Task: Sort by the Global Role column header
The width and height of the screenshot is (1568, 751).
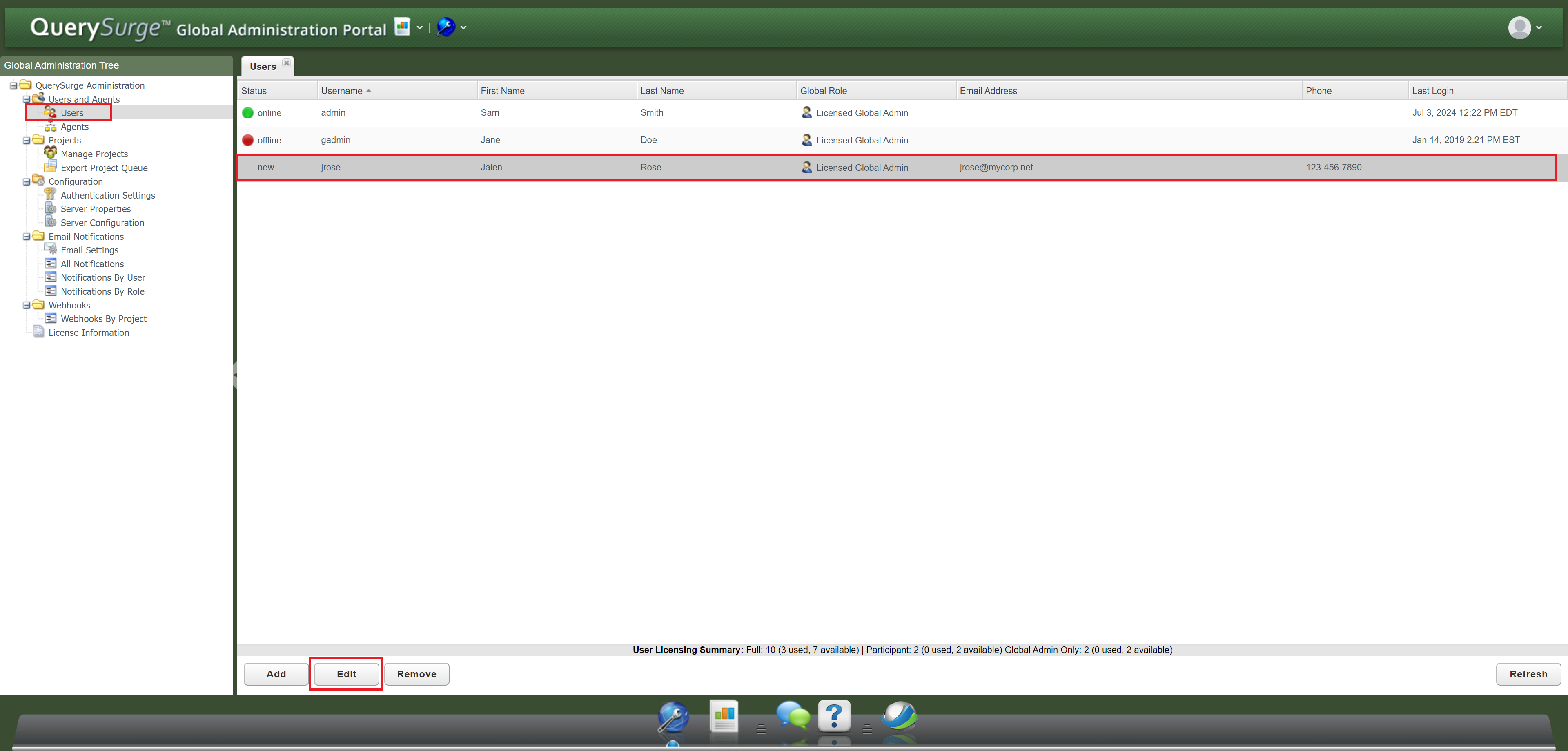Action: 876,91
